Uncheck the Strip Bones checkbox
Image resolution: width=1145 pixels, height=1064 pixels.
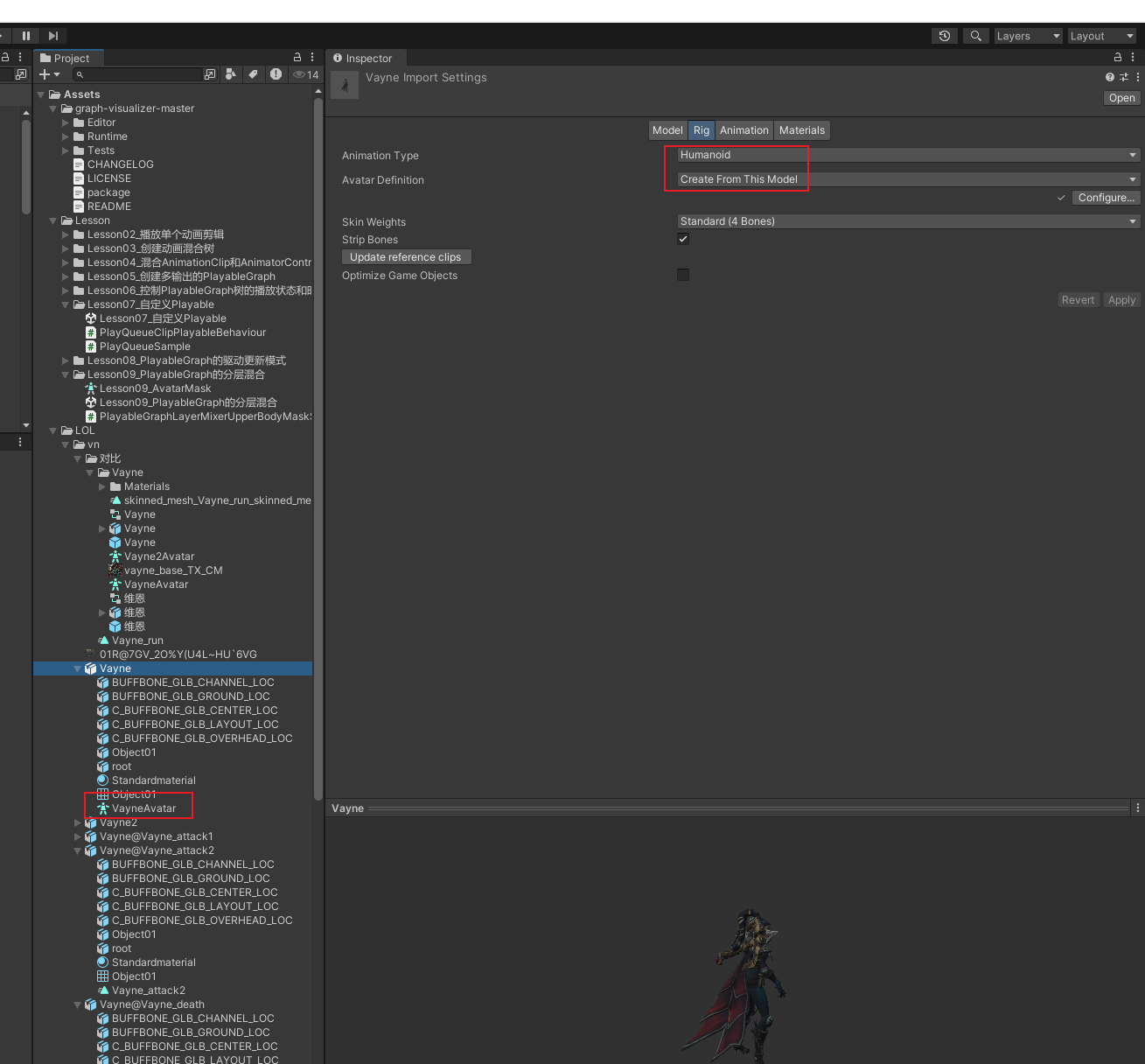point(683,239)
